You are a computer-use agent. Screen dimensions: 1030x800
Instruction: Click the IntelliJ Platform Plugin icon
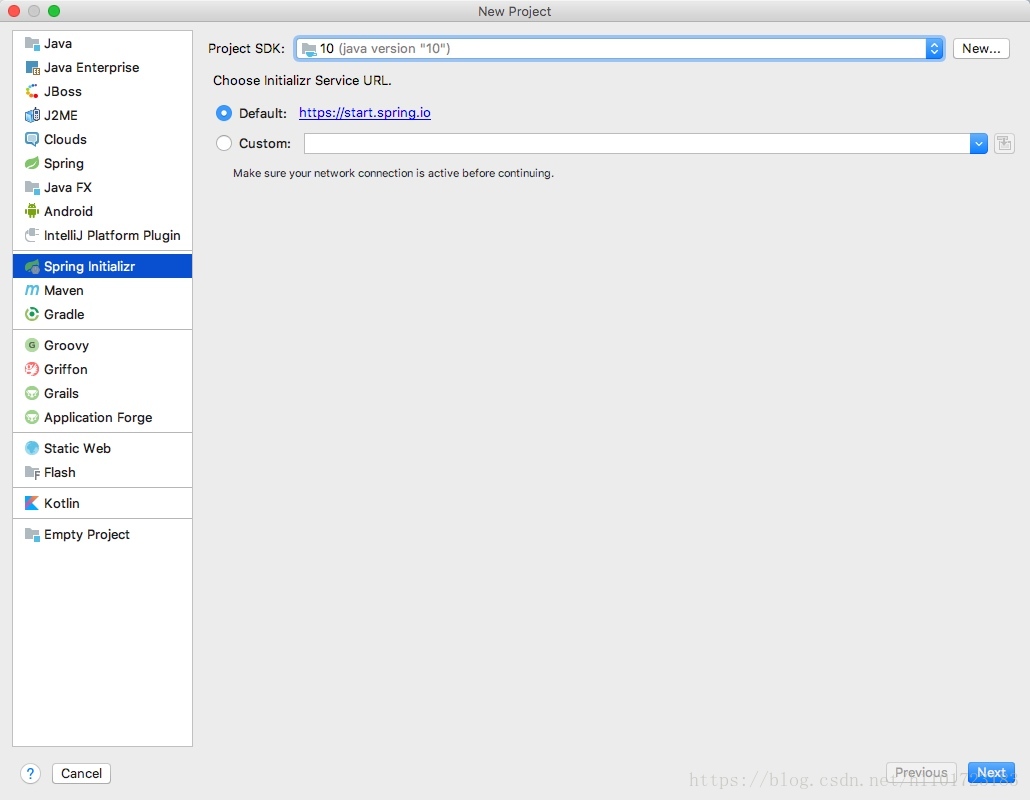tap(32, 235)
